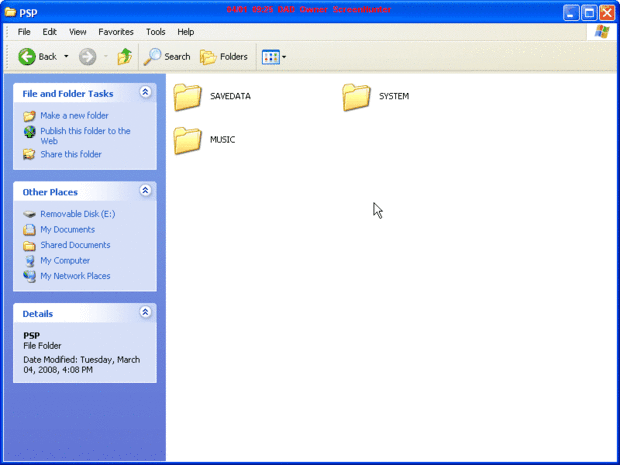The height and width of the screenshot is (465, 620).
Task: Open the Help menu
Action: click(185, 32)
